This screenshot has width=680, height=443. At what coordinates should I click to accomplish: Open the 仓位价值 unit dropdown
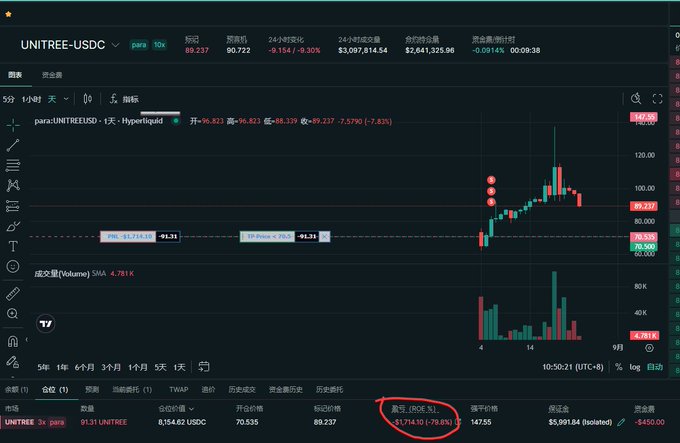[x=191, y=409]
